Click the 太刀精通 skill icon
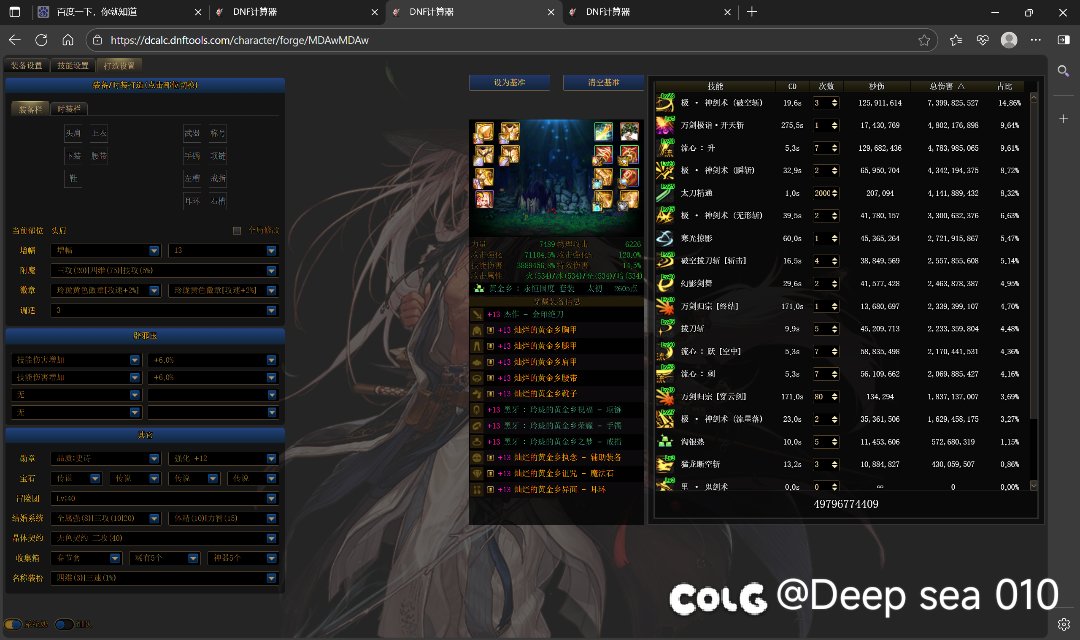Image resolution: width=1080 pixels, height=640 pixels. click(x=665, y=193)
